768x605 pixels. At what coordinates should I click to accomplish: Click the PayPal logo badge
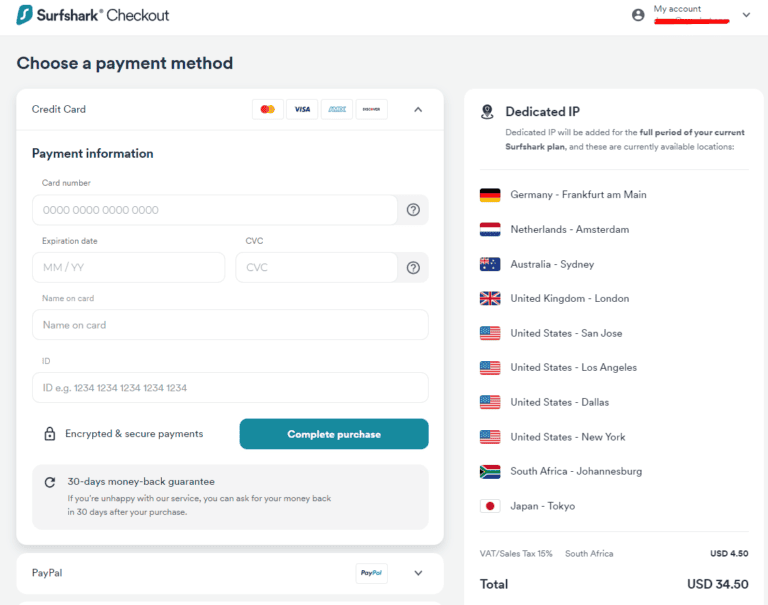(x=371, y=573)
